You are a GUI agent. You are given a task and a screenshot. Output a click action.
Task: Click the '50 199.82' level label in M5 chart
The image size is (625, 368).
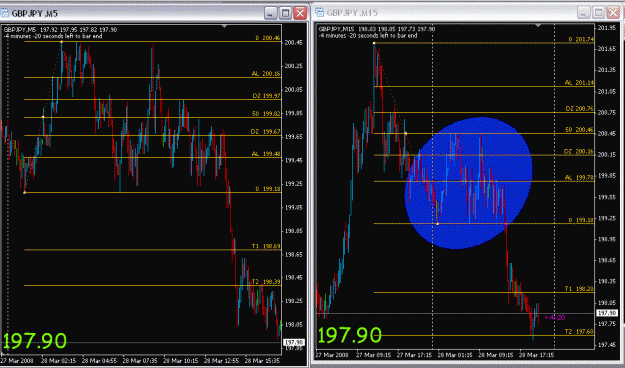pos(266,114)
